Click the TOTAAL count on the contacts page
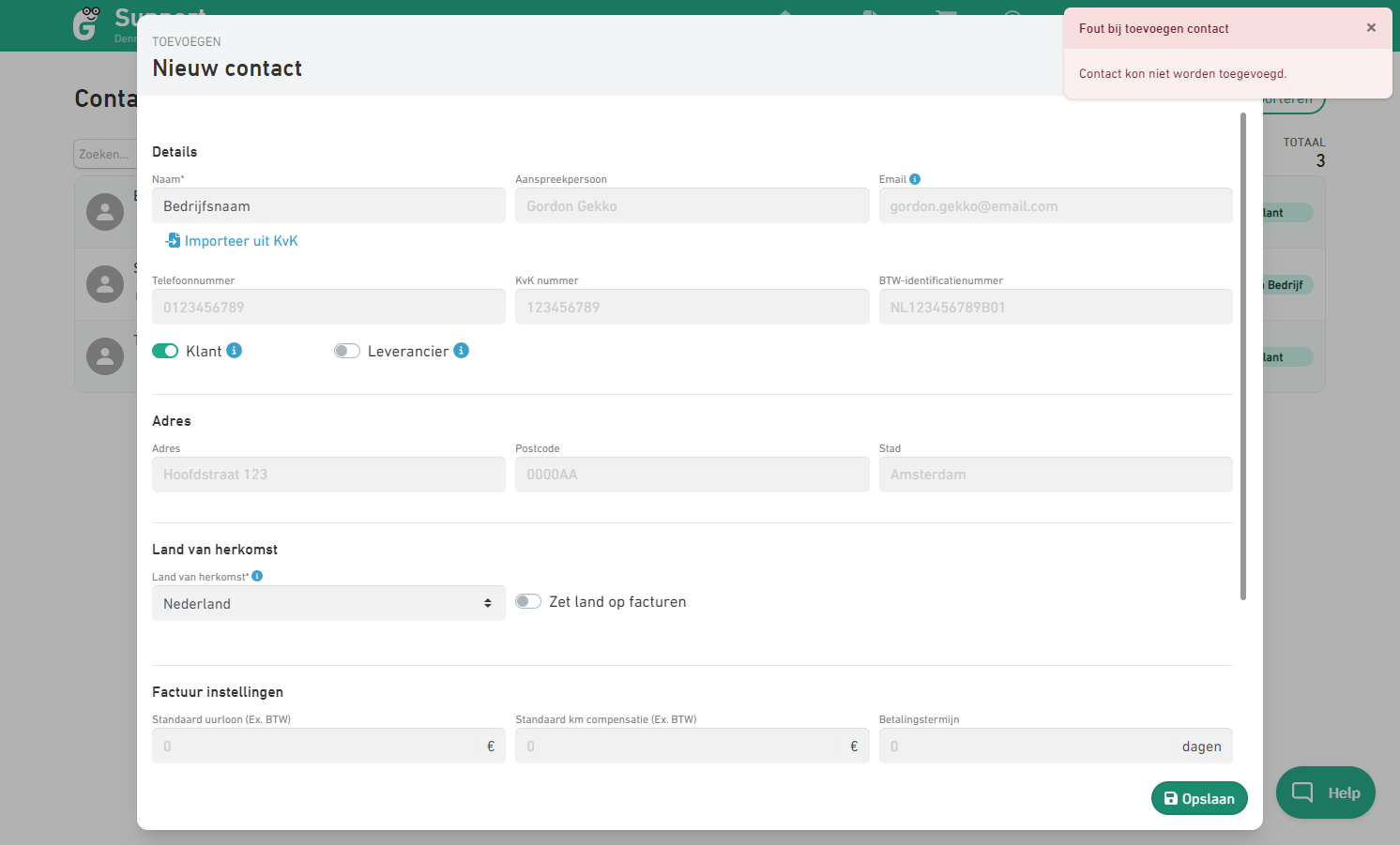The width and height of the screenshot is (1400, 845). (x=1320, y=160)
